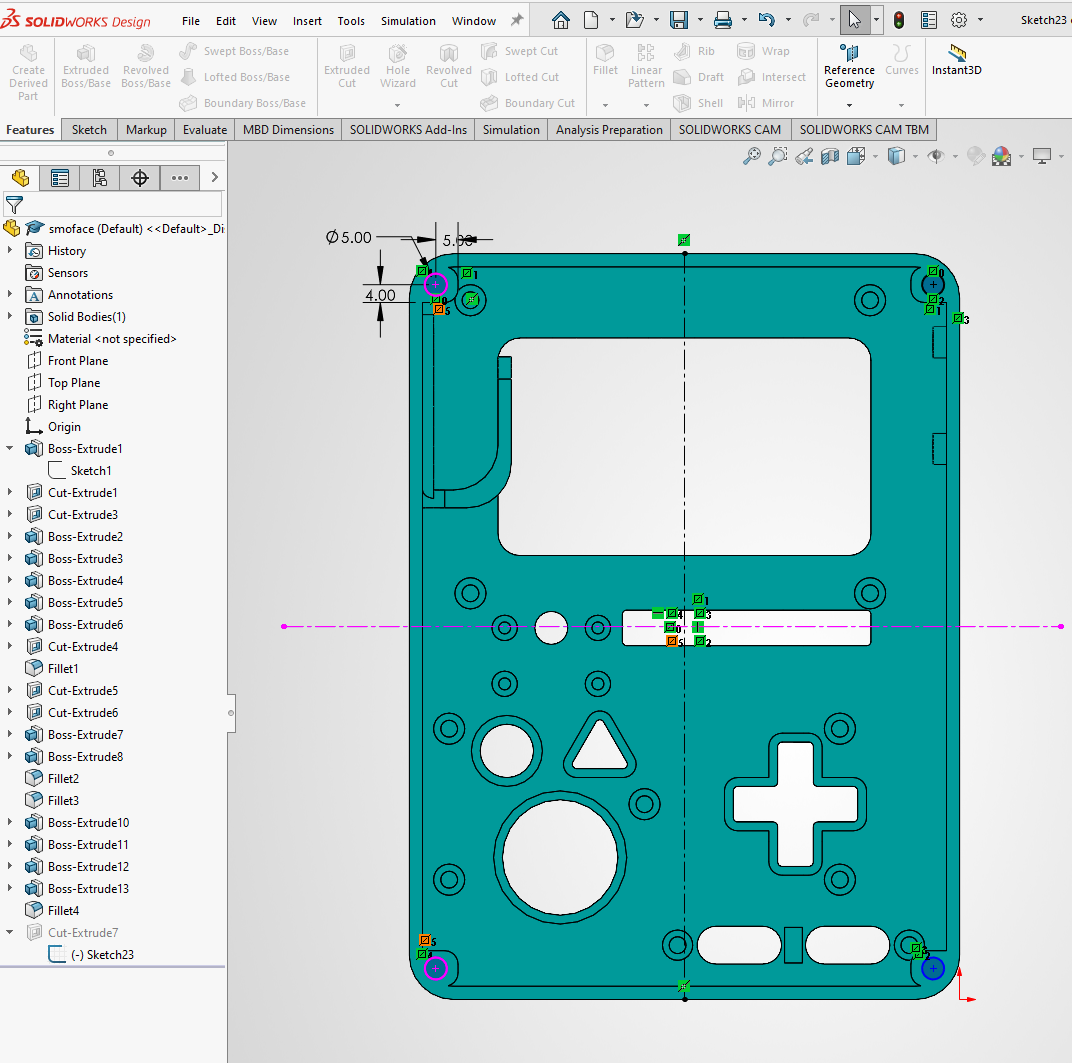Open Reference Geometry dropdown
This screenshot has width=1072, height=1063.
coord(849,105)
